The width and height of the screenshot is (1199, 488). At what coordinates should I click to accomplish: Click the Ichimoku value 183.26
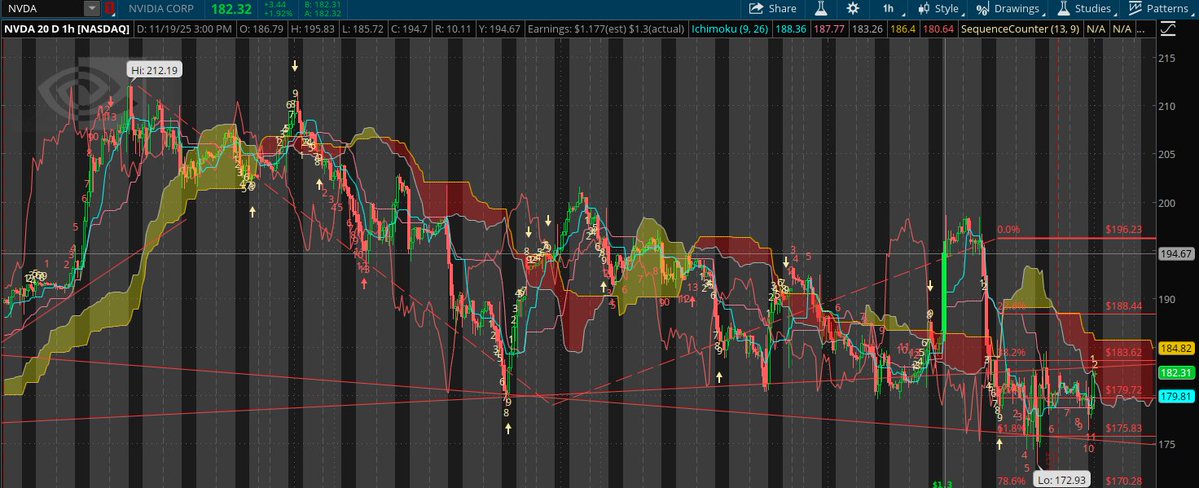point(866,29)
